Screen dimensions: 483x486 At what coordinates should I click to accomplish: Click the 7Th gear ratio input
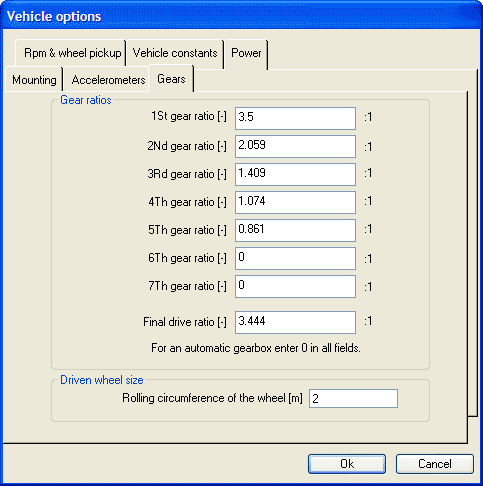pyautogui.click(x=295, y=286)
